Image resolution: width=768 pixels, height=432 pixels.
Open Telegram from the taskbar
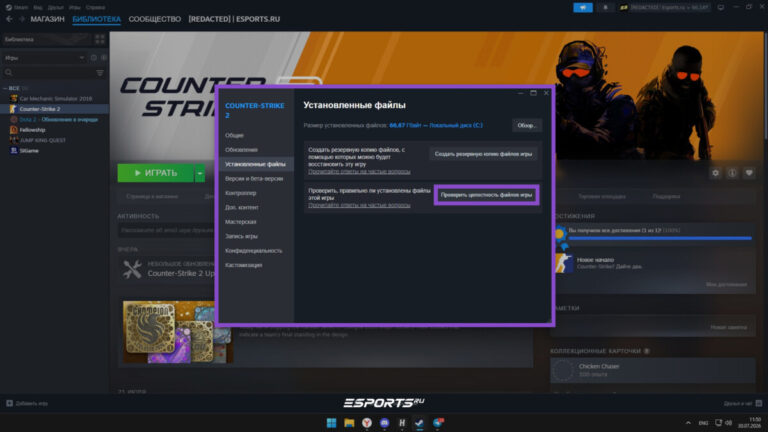(437, 423)
